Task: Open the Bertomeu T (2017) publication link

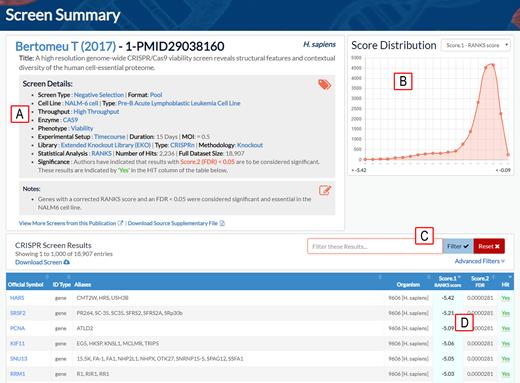Action: [65, 46]
